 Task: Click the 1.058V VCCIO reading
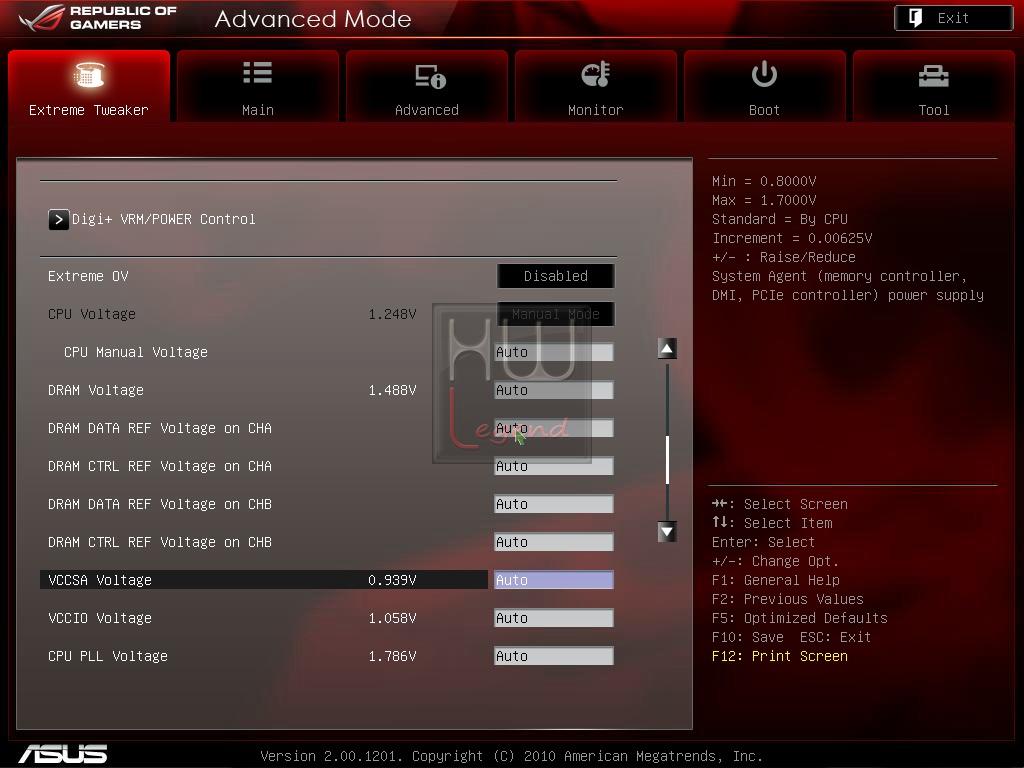pyautogui.click(x=392, y=618)
